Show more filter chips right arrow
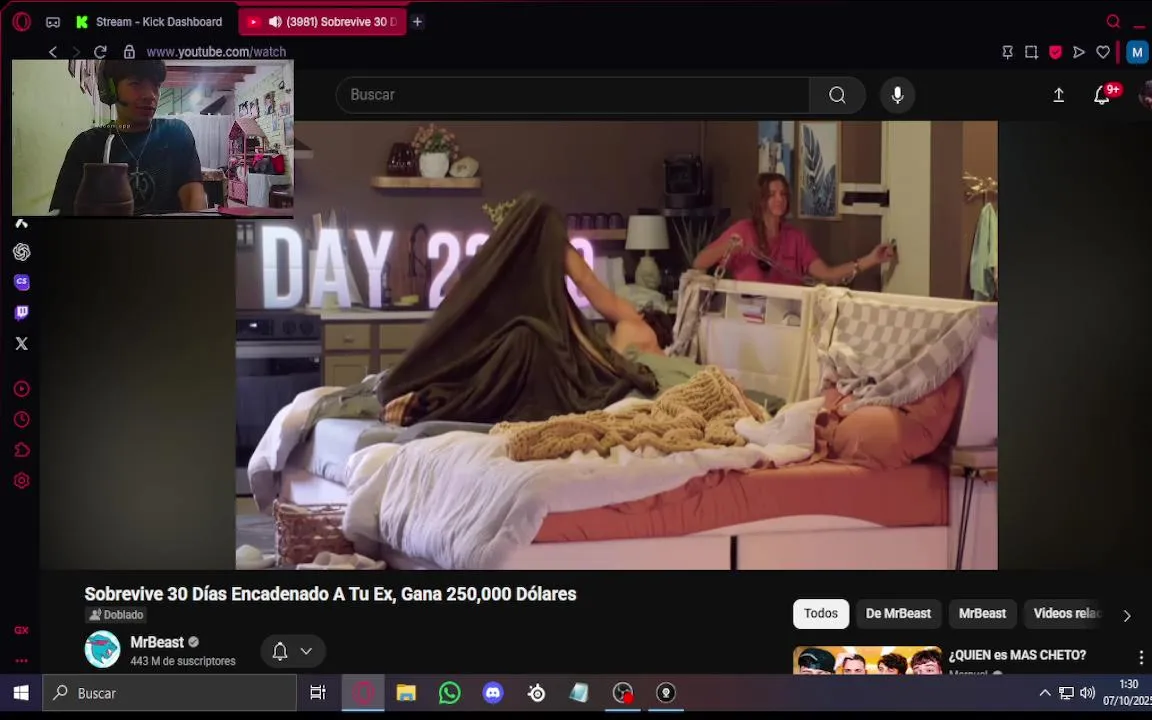The width and height of the screenshot is (1152, 720). click(1127, 616)
